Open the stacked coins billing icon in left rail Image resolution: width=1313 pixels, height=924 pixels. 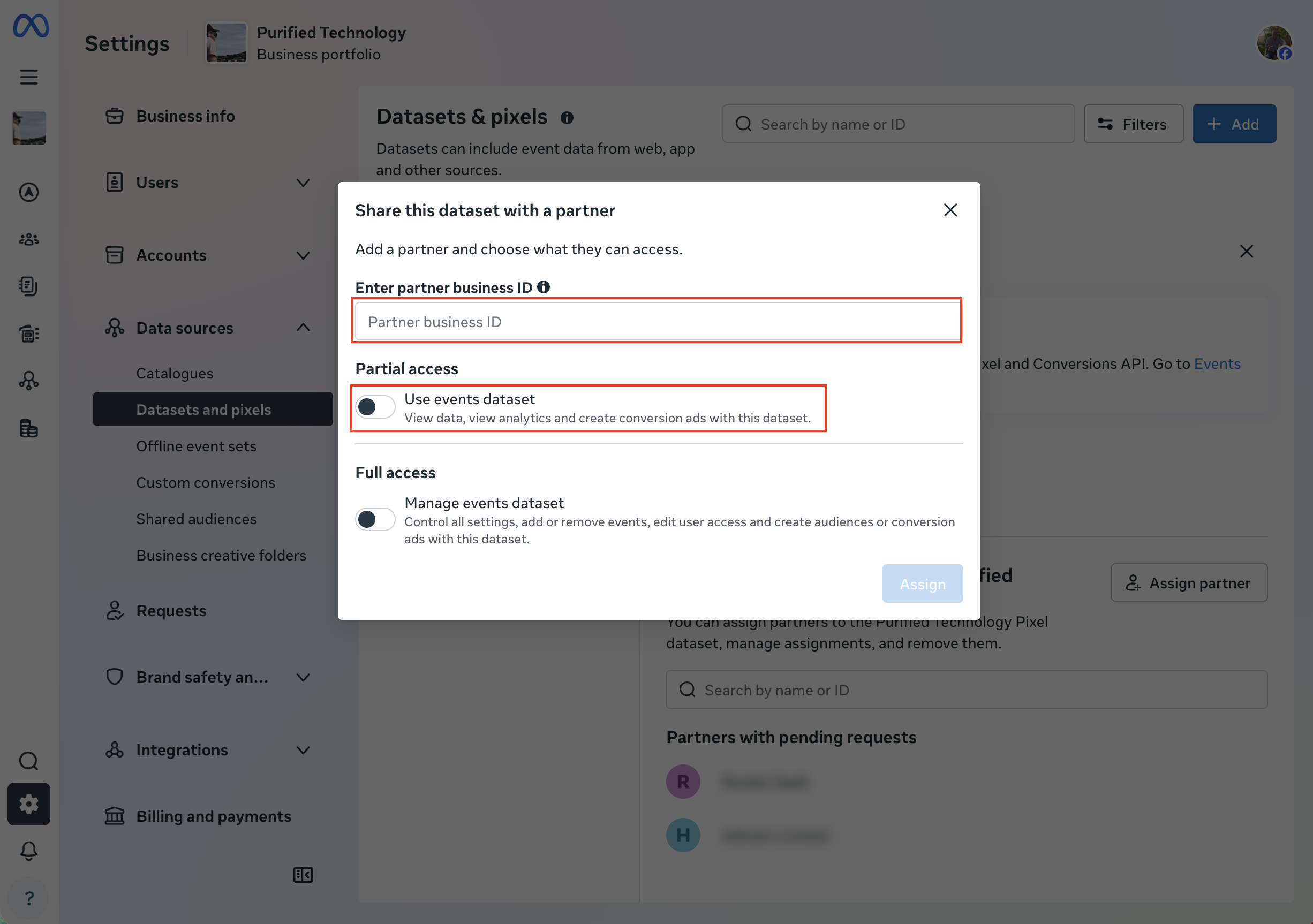(28, 428)
